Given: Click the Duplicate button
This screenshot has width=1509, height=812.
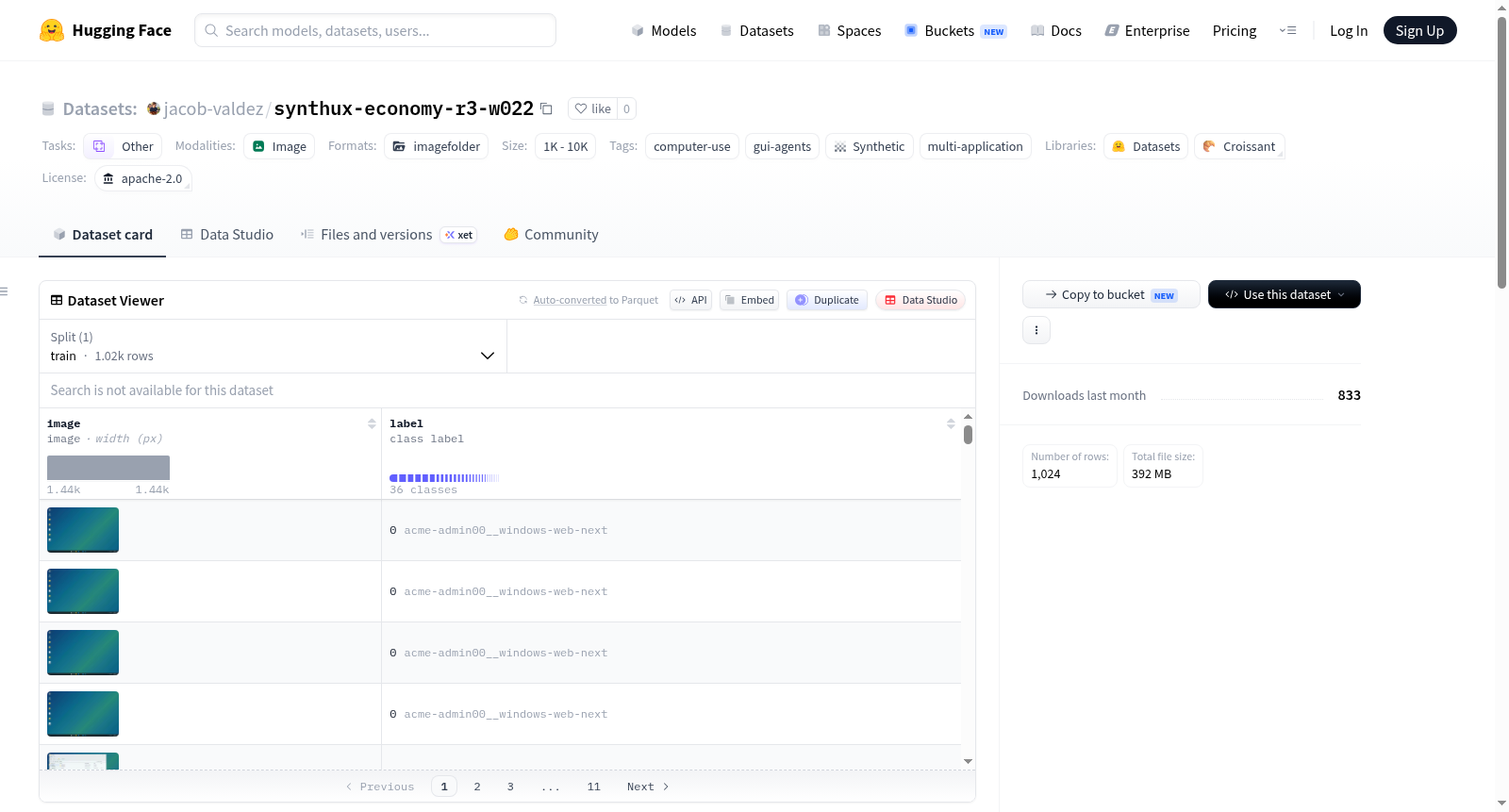Looking at the screenshot, I should (827, 300).
